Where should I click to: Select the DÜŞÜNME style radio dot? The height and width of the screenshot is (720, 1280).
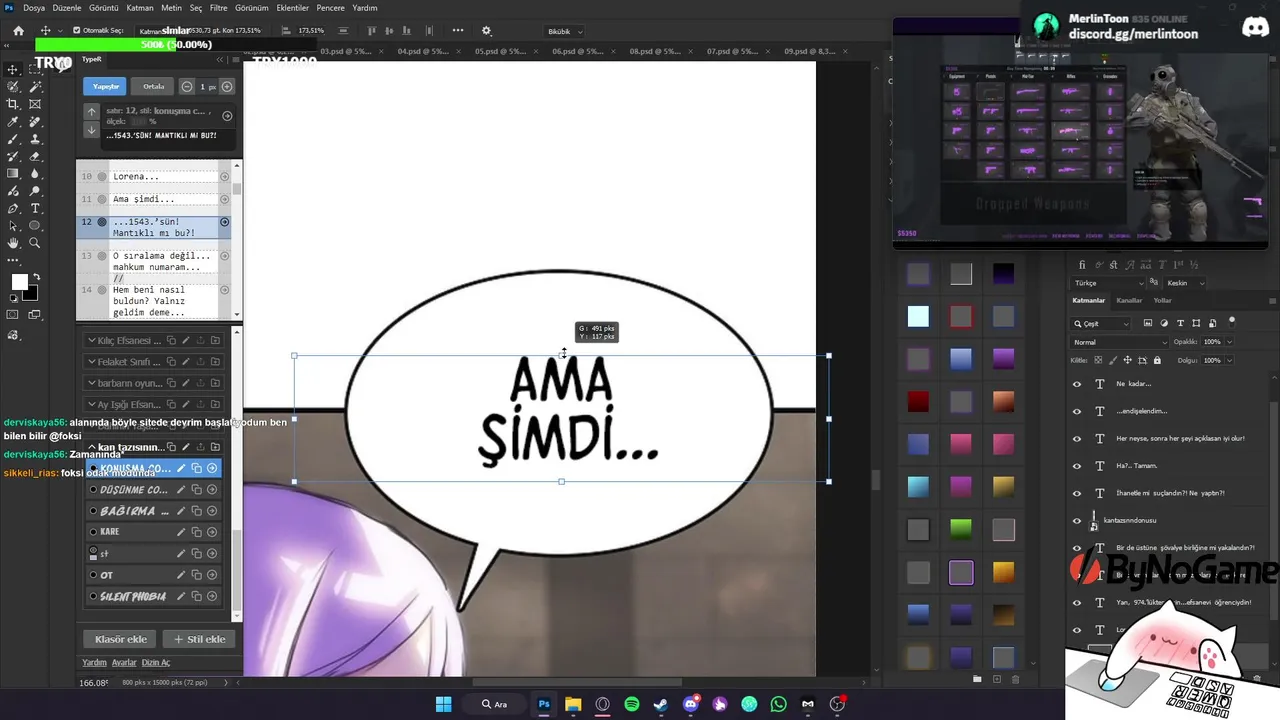pos(93,490)
